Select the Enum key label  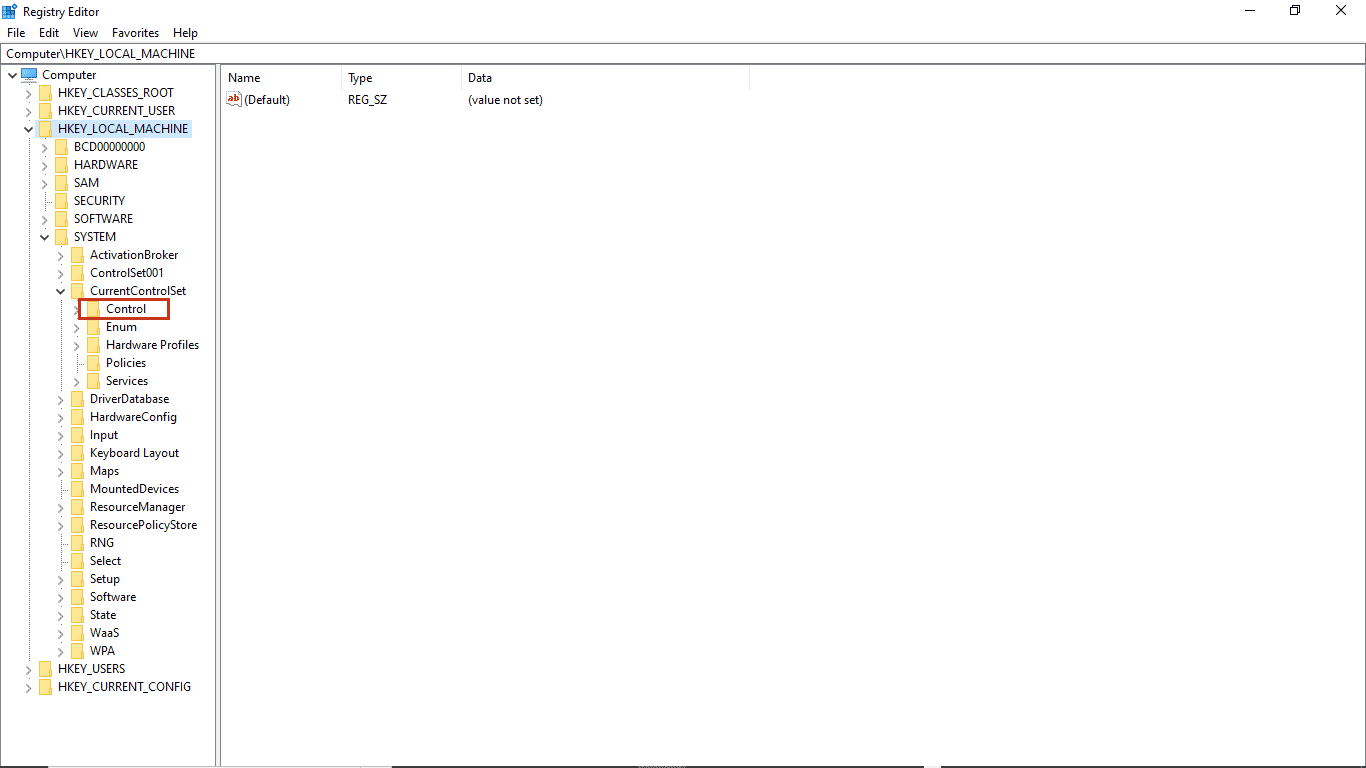[121, 327]
